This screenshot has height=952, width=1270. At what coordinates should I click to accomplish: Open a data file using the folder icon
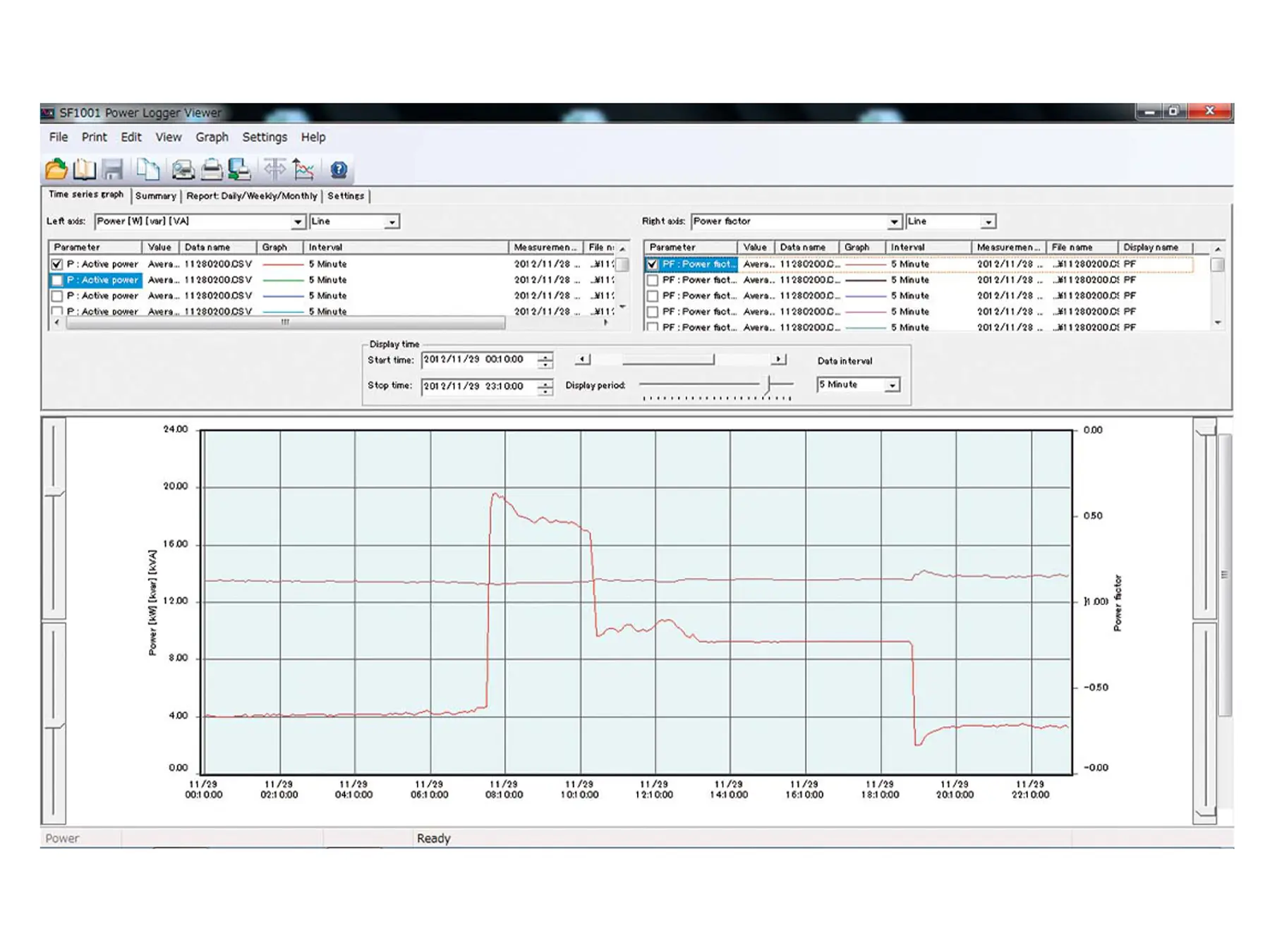(56, 169)
